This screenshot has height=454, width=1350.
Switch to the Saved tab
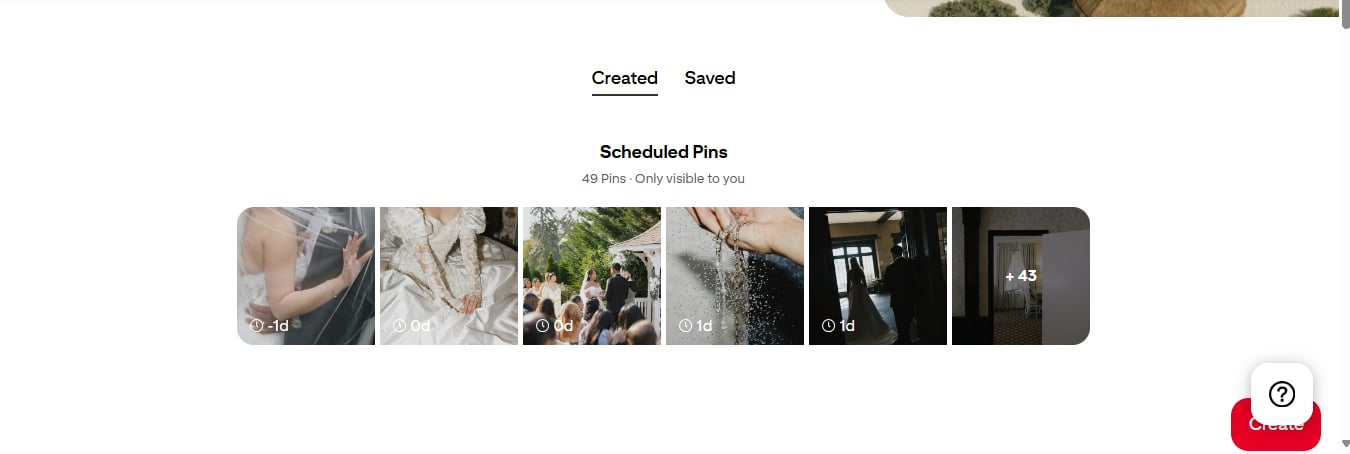(710, 78)
